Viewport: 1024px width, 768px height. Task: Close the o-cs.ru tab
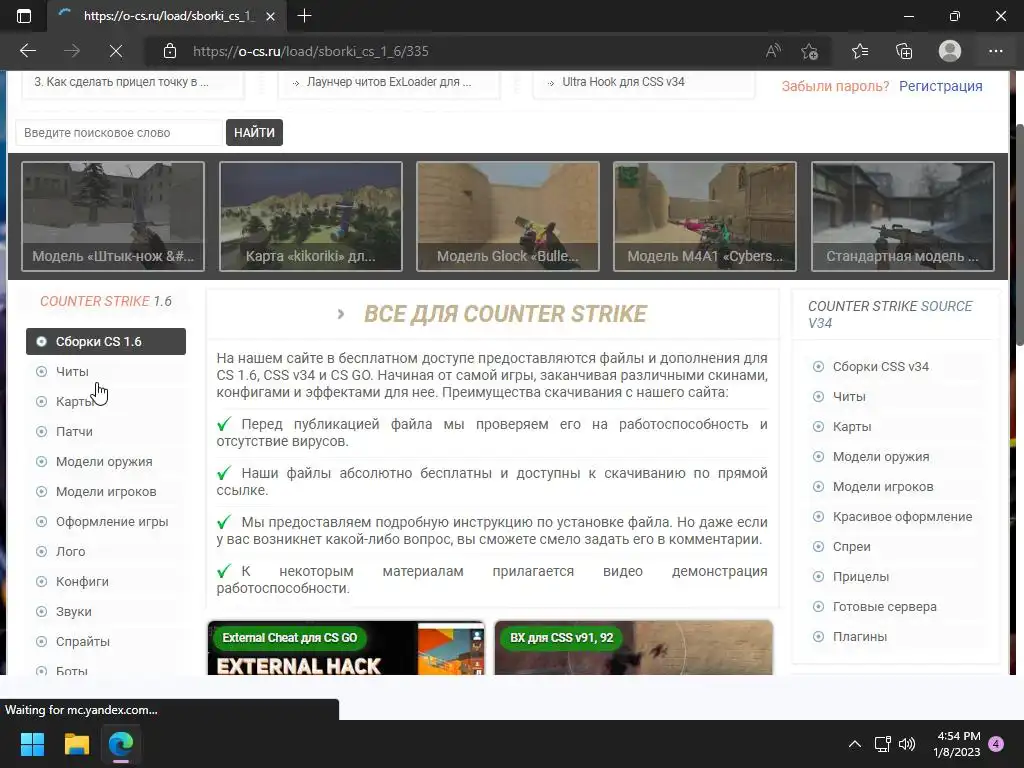click(x=270, y=17)
